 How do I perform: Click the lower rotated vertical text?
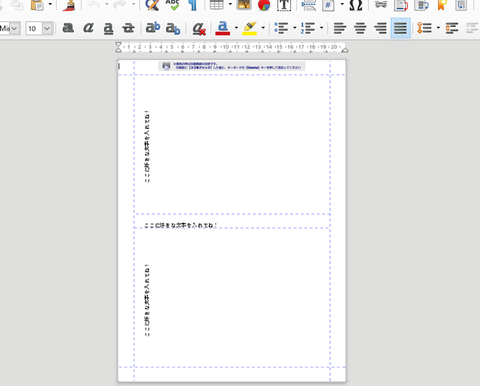(x=147, y=300)
